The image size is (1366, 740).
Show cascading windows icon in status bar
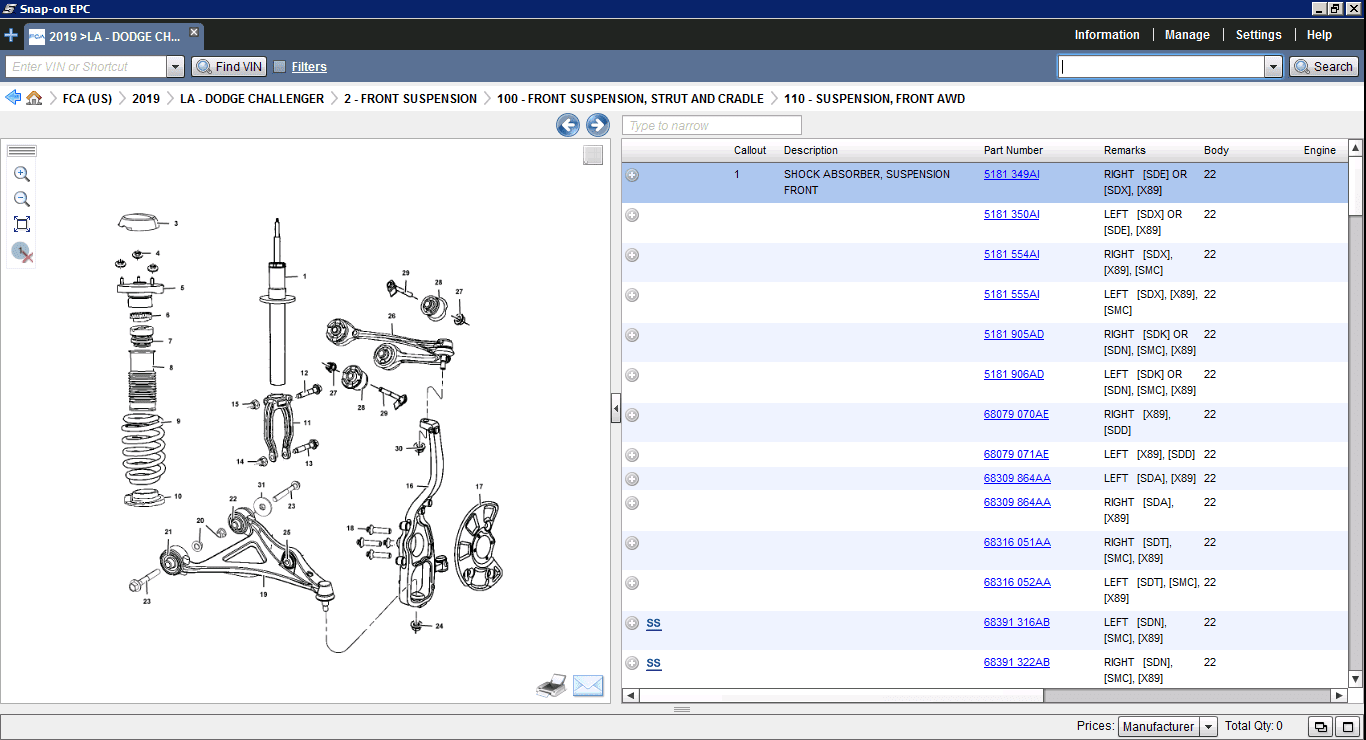point(1321,727)
